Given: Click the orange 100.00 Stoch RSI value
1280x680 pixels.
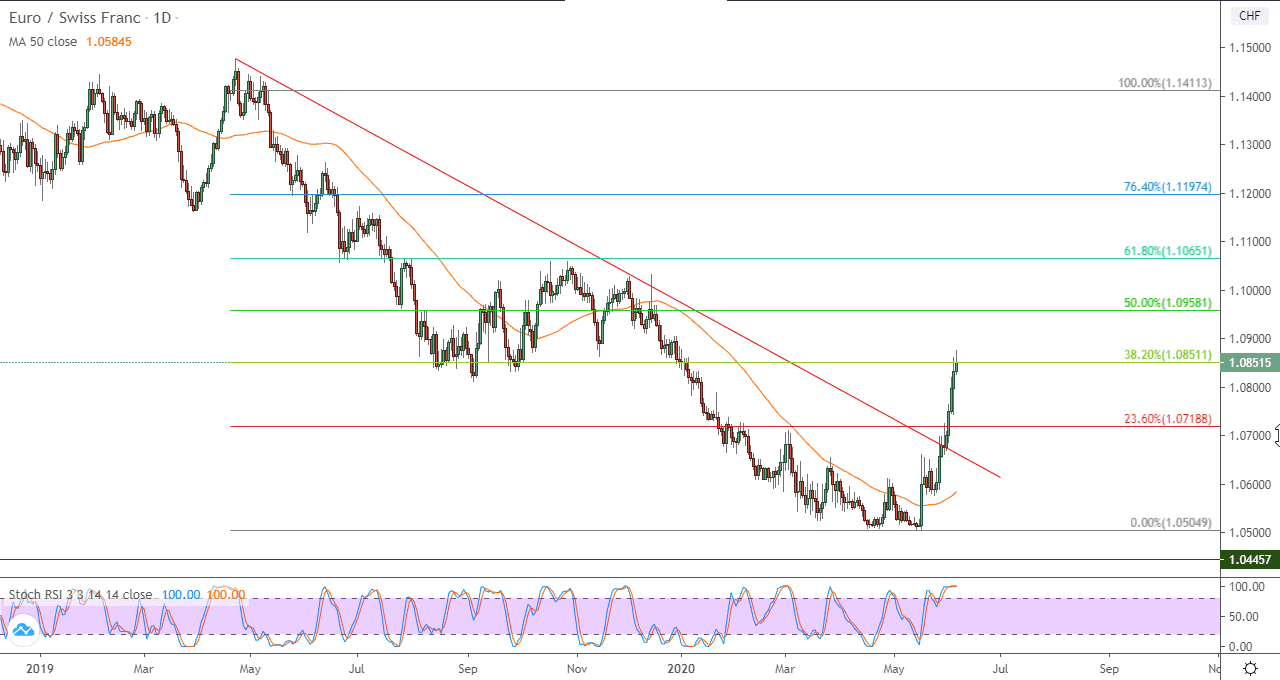Looking at the screenshot, I should (225, 594).
